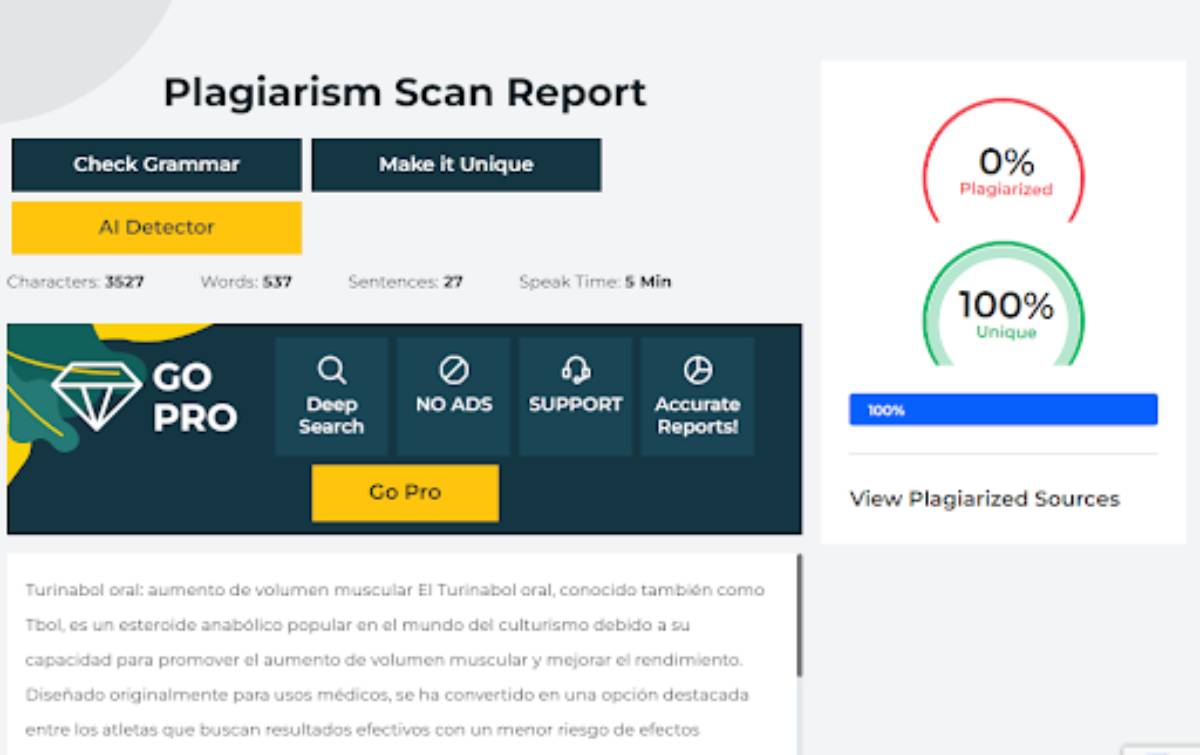Click the Sentences: 27 count

(405, 282)
